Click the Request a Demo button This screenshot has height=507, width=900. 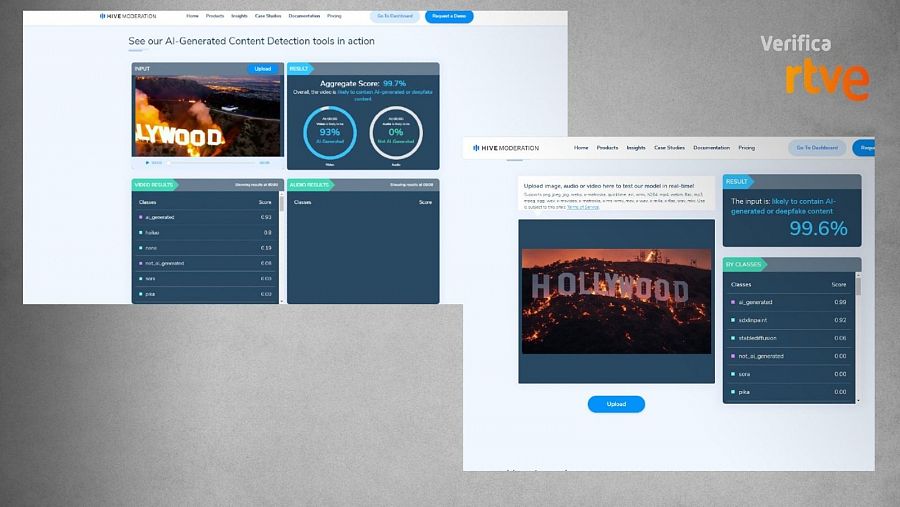coord(449,16)
